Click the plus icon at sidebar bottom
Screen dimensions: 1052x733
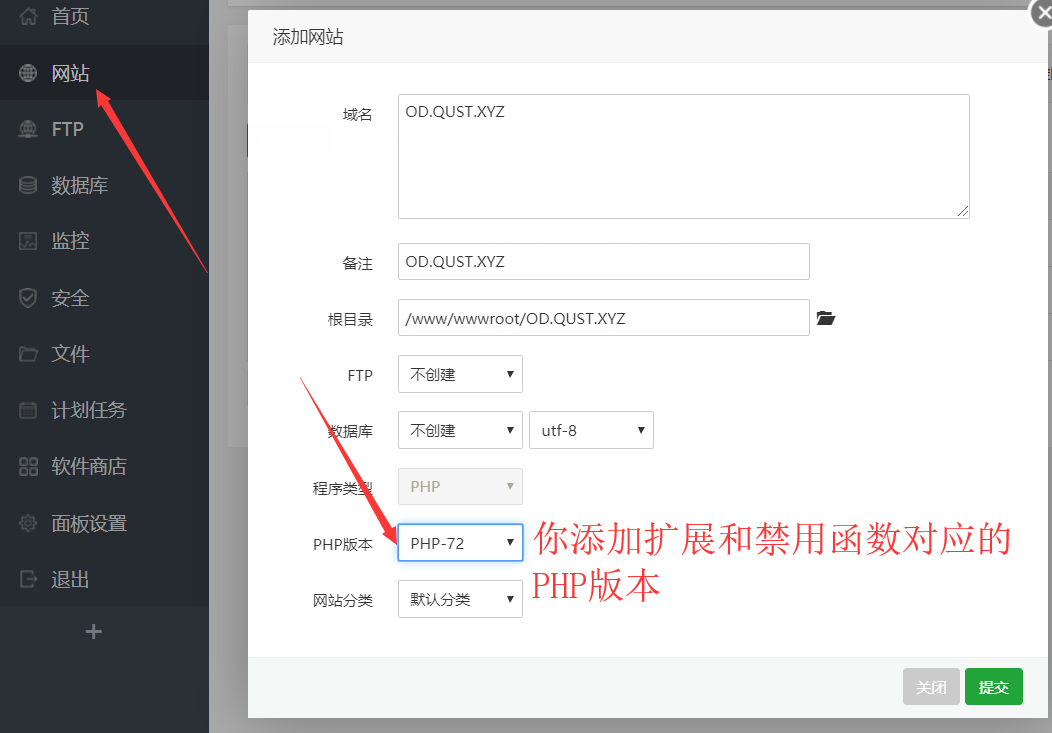[x=94, y=632]
